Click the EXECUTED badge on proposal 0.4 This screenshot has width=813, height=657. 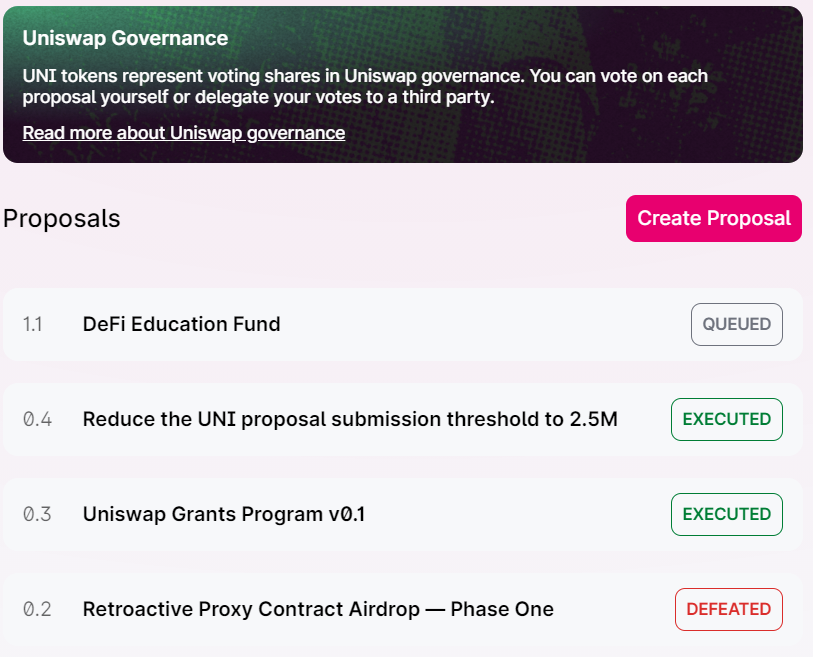coord(726,419)
